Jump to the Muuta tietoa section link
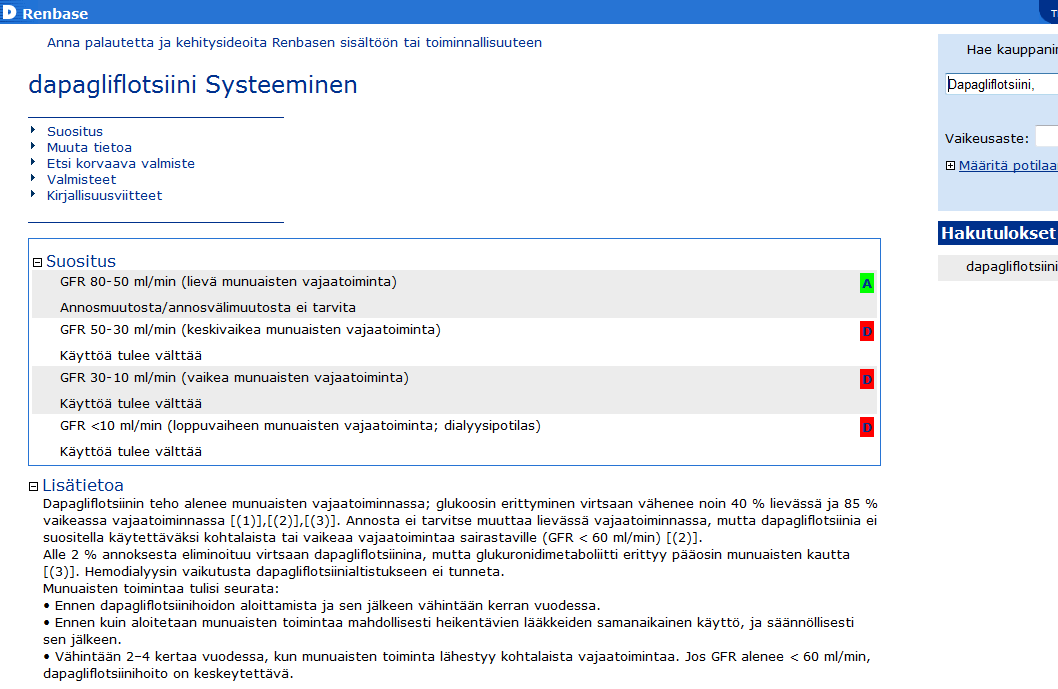 click(x=89, y=148)
